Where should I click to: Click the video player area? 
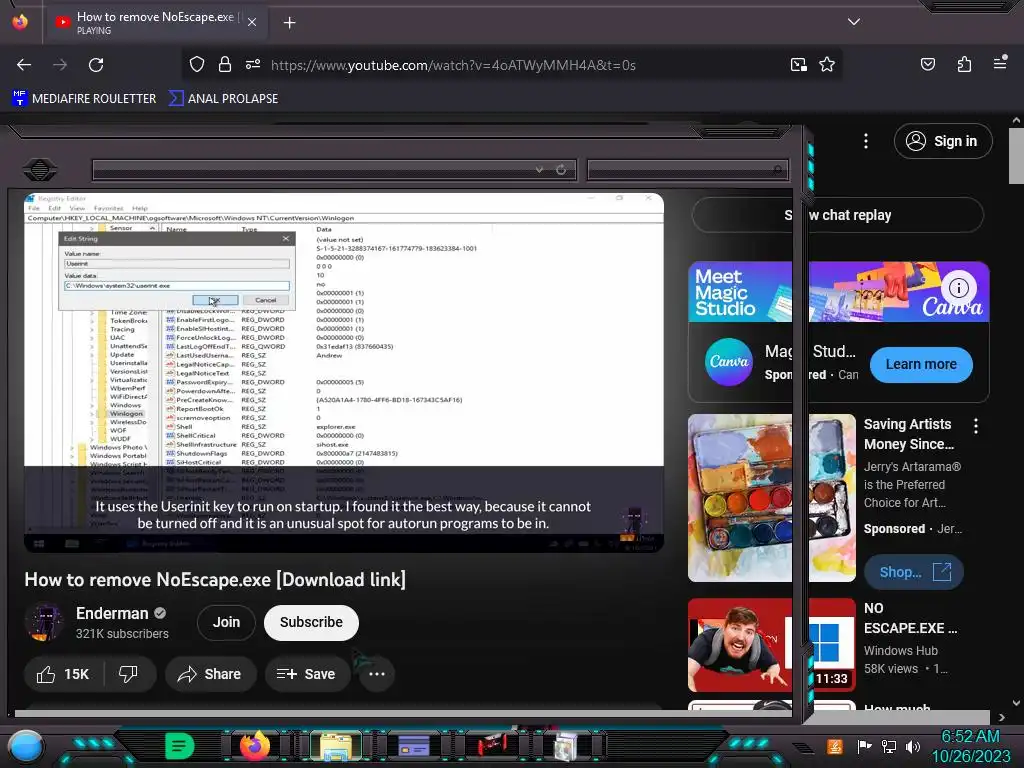344,372
